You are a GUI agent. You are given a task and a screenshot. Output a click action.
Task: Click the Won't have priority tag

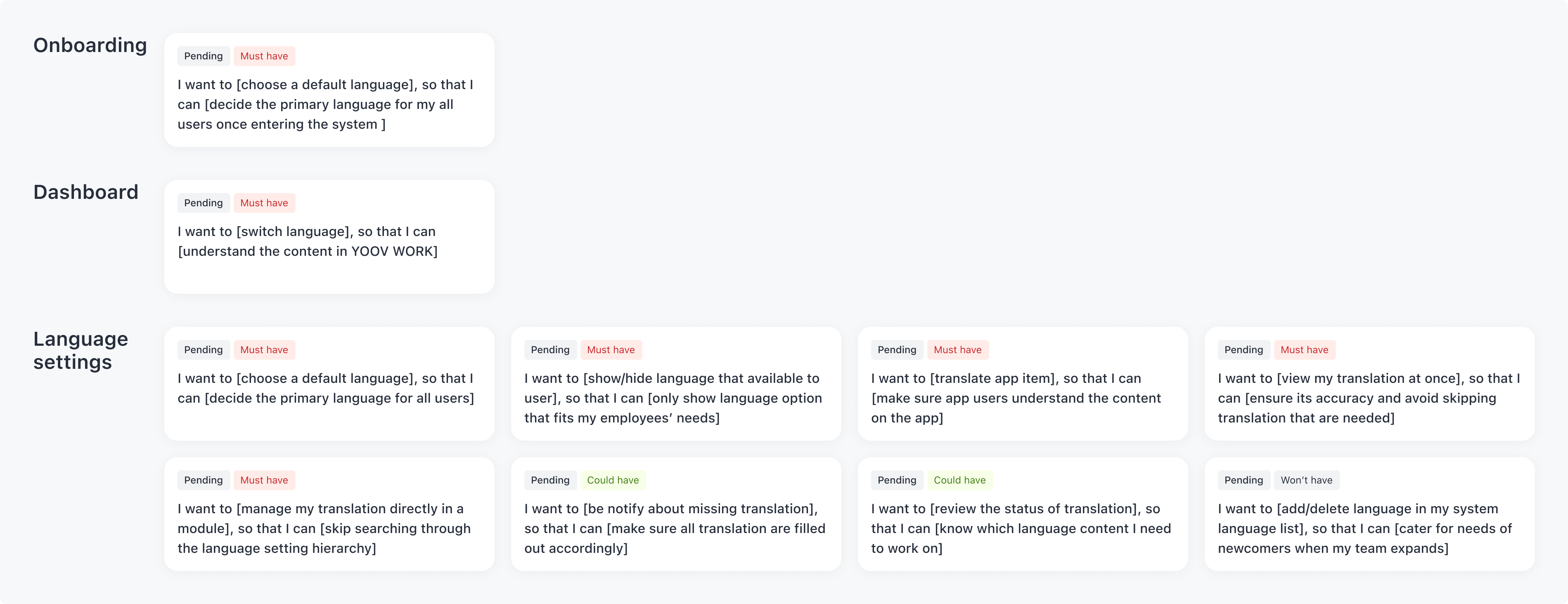pos(1306,480)
